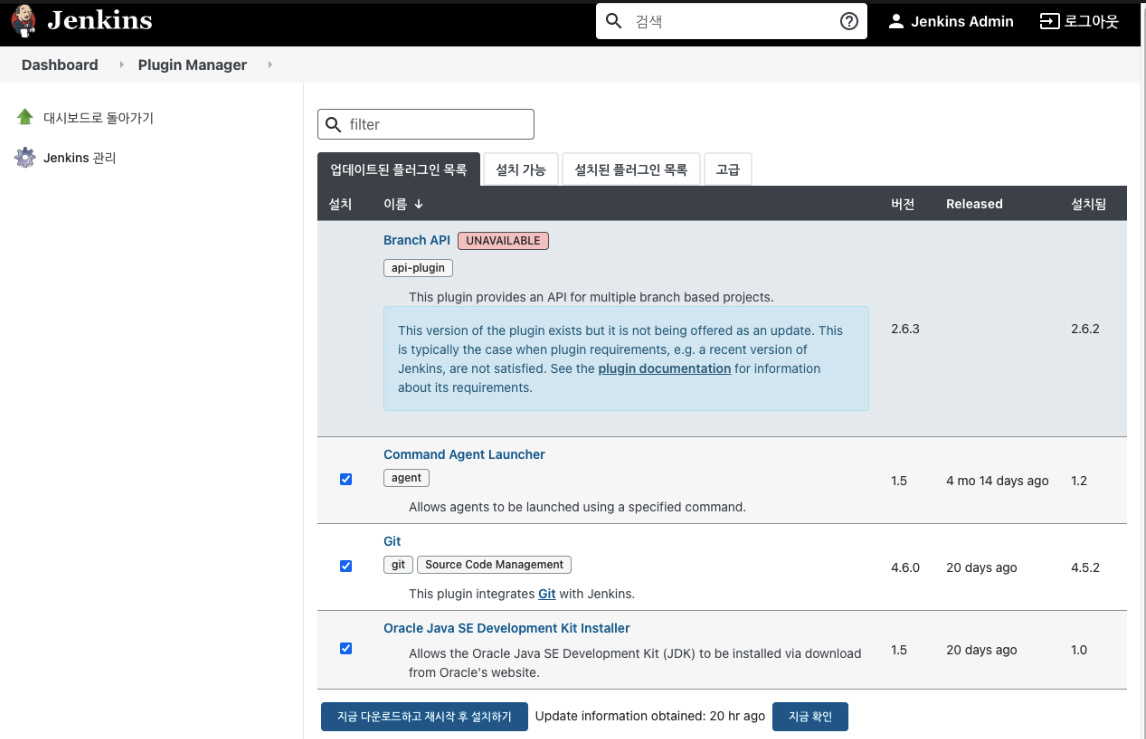Click the magnifier icon in the filter box

pos(333,124)
